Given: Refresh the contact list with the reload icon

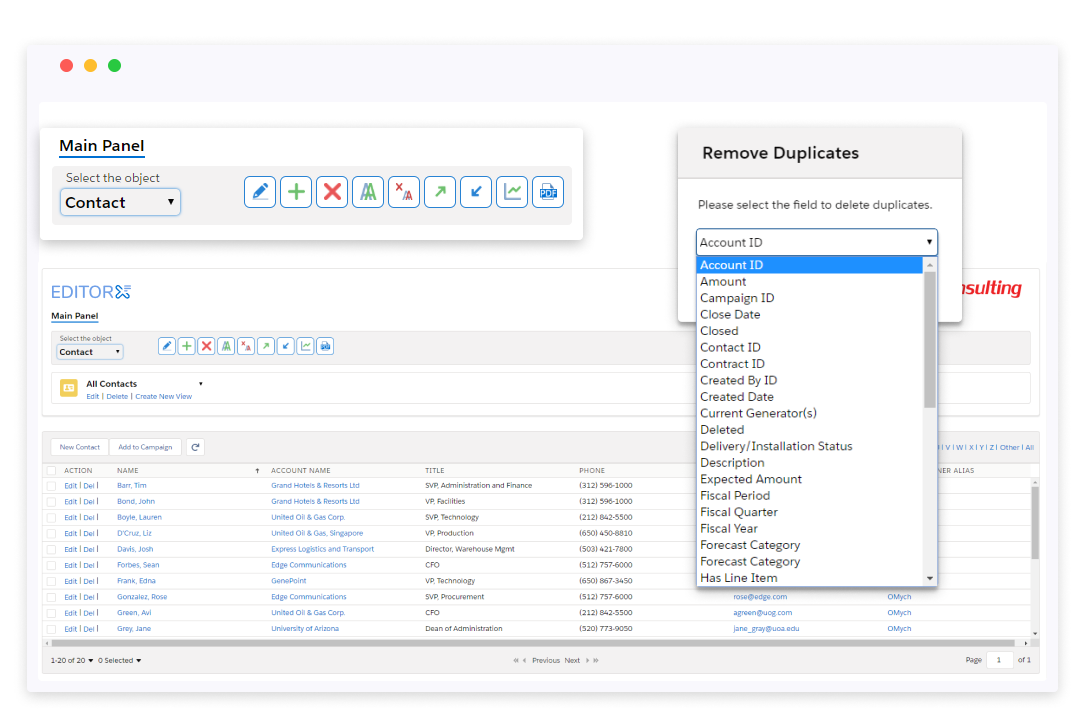Looking at the screenshot, I should click(x=195, y=447).
